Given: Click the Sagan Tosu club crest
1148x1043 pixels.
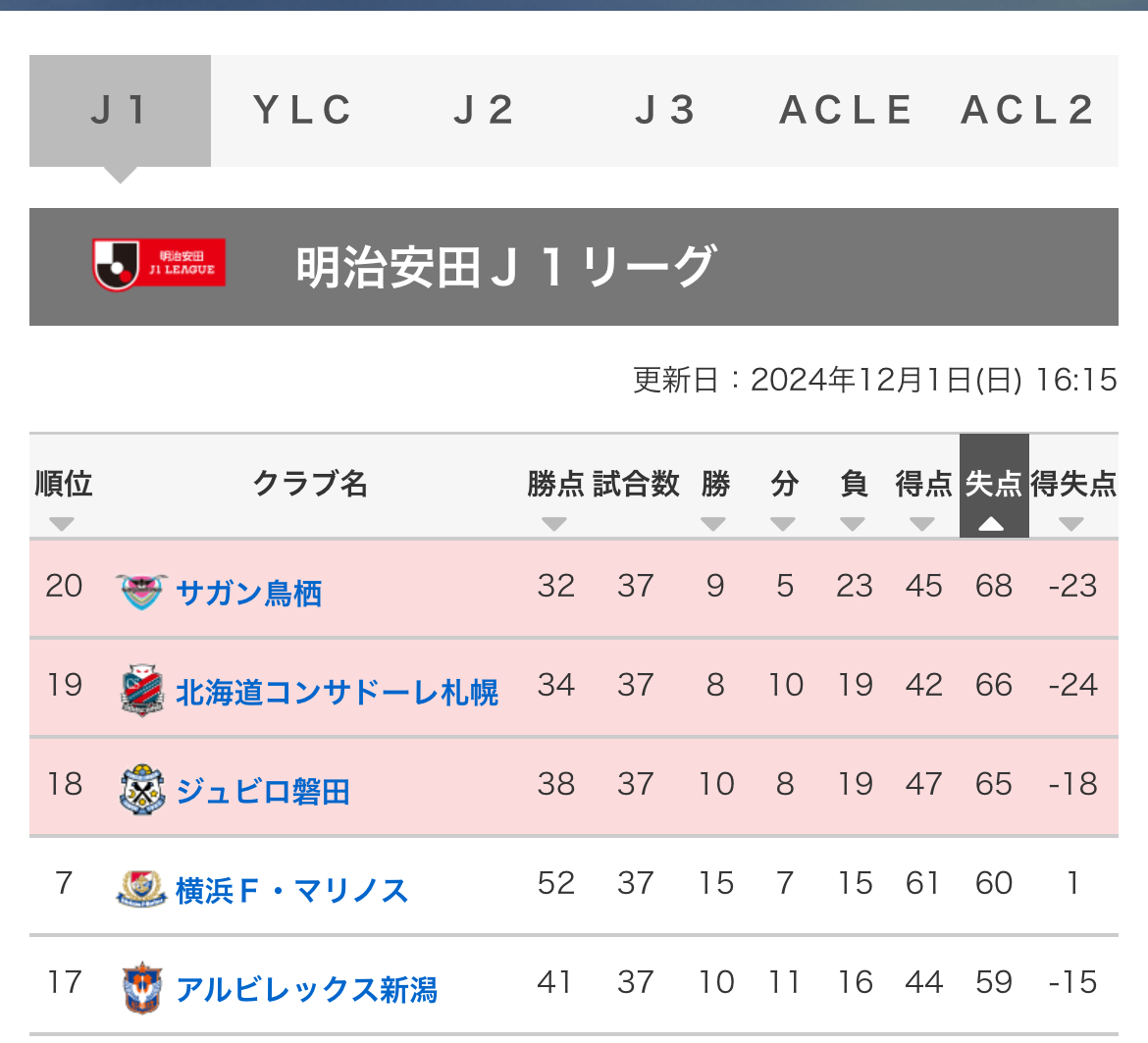Looking at the screenshot, I should point(141,592).
